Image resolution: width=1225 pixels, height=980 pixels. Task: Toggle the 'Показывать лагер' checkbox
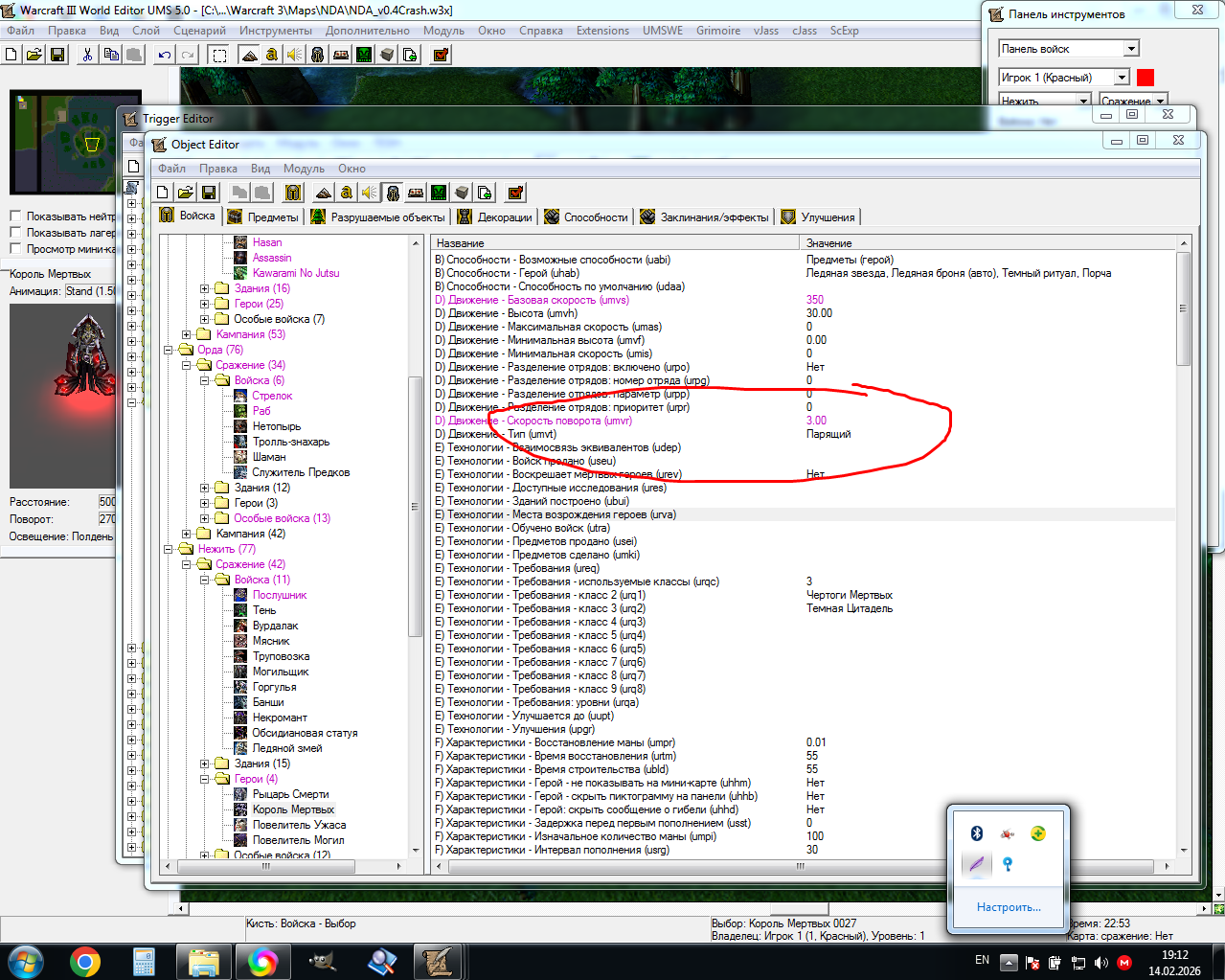(x=15, y=233)
